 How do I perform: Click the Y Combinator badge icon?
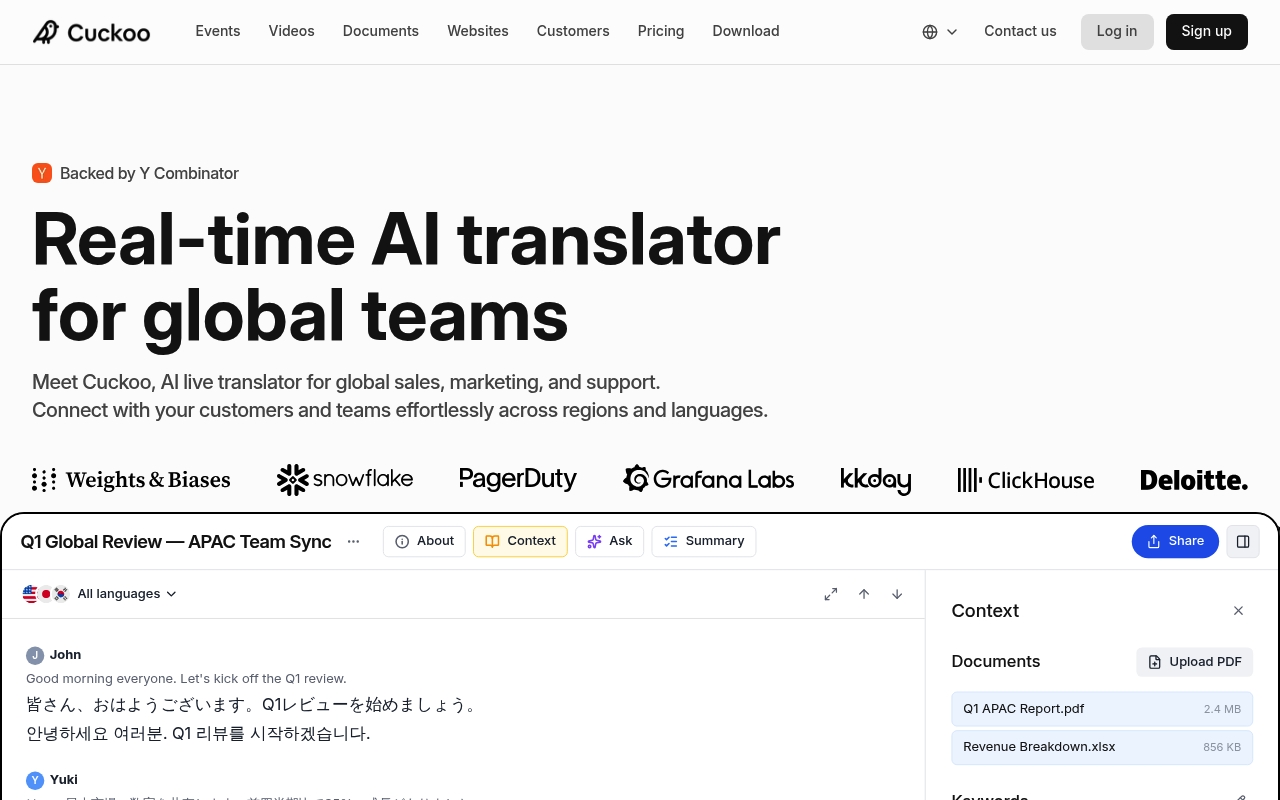[42, 173]
